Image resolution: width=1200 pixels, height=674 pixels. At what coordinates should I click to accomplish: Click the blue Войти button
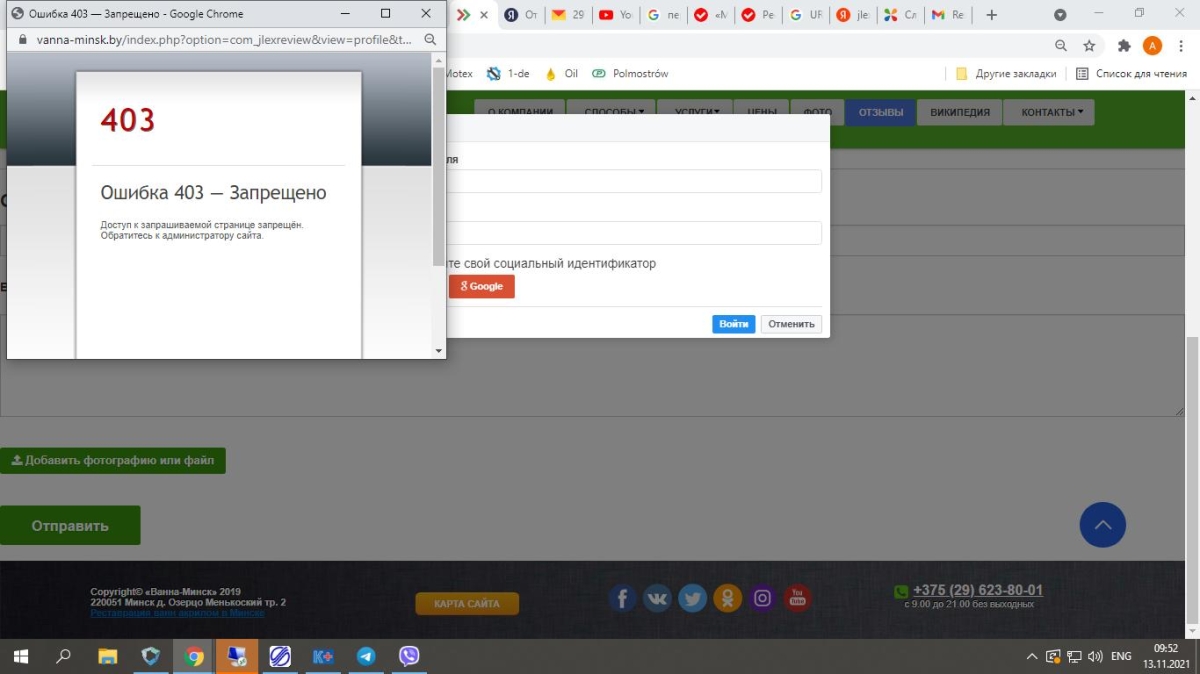[733, 324]
